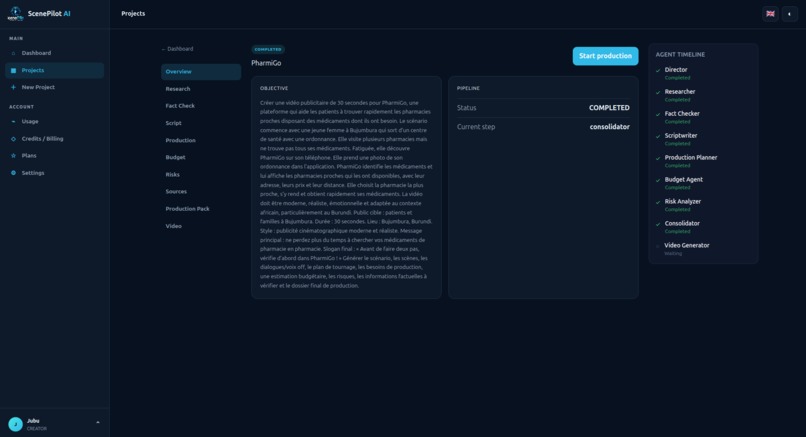This screenshot has width=806, height=437.
Task: Switch to the Sources tab
Action: point(201,192)
